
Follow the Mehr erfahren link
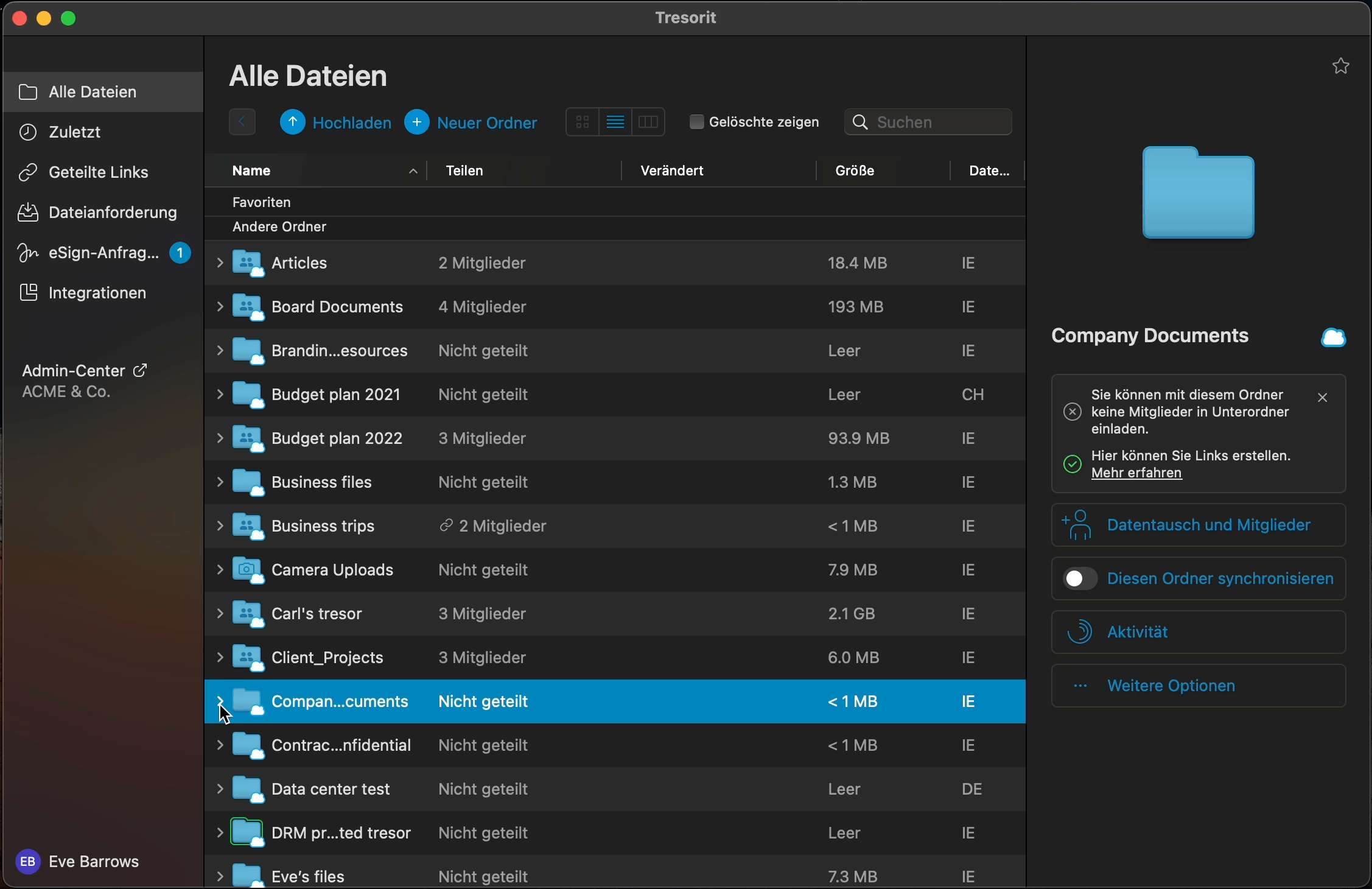(x=1136, y=473)
